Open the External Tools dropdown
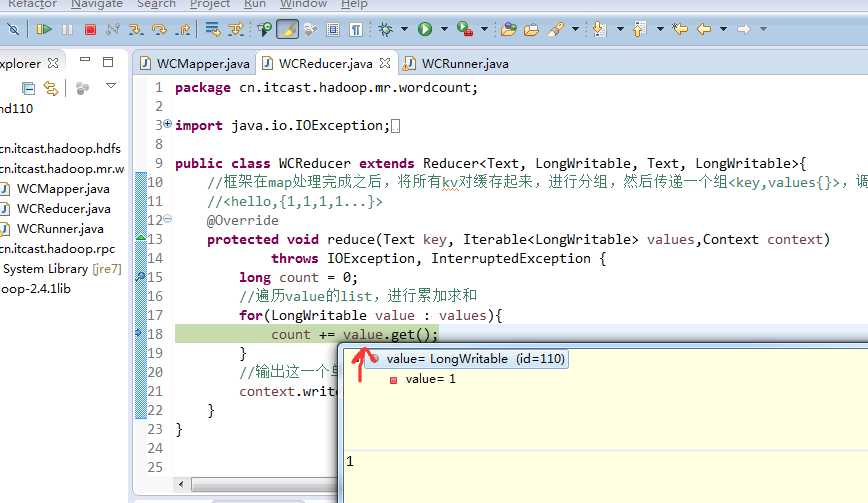The width and height of the screenshot is (868, 503). point(484,29)
